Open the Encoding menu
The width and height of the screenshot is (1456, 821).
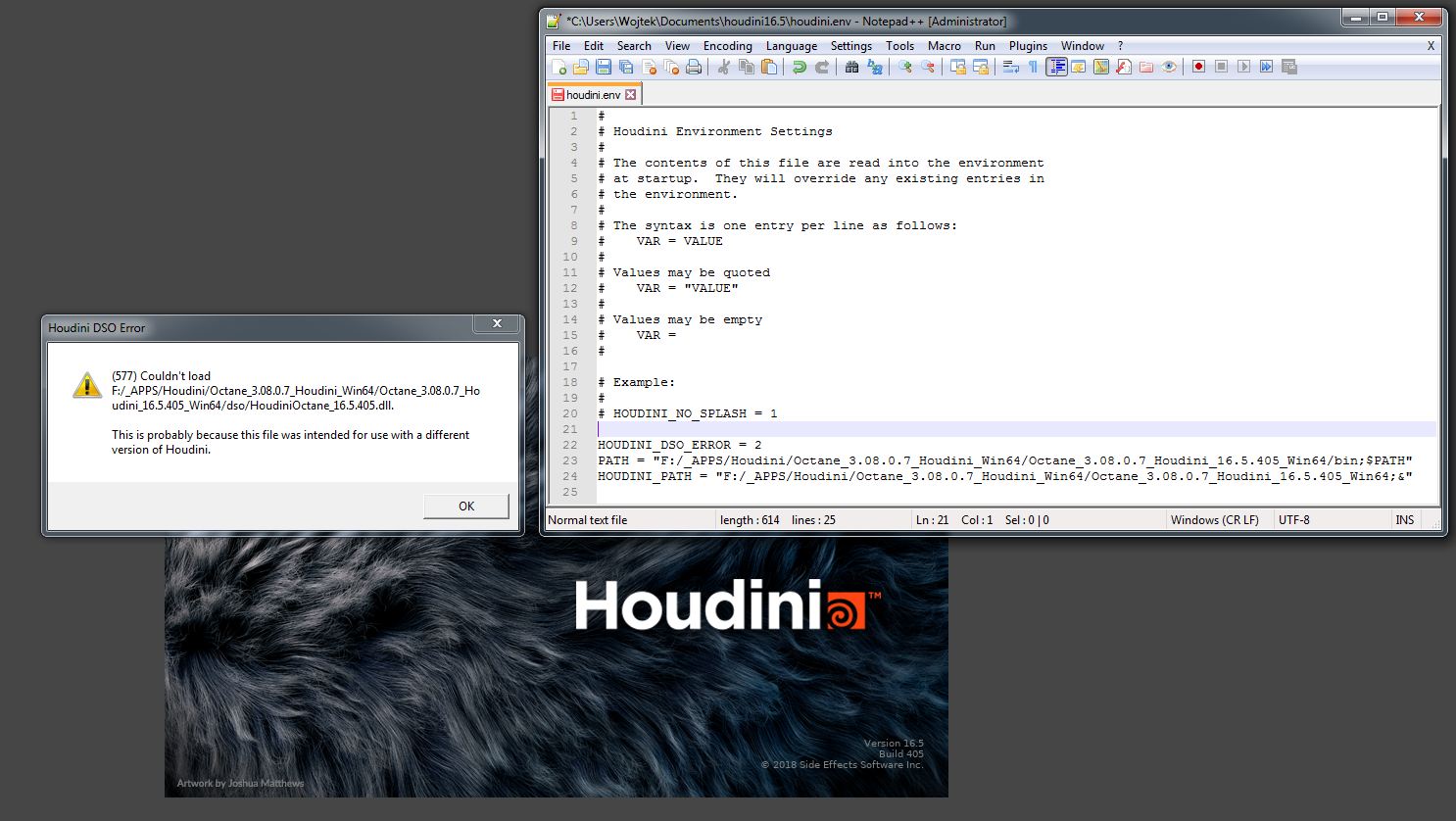click(728, 46)
